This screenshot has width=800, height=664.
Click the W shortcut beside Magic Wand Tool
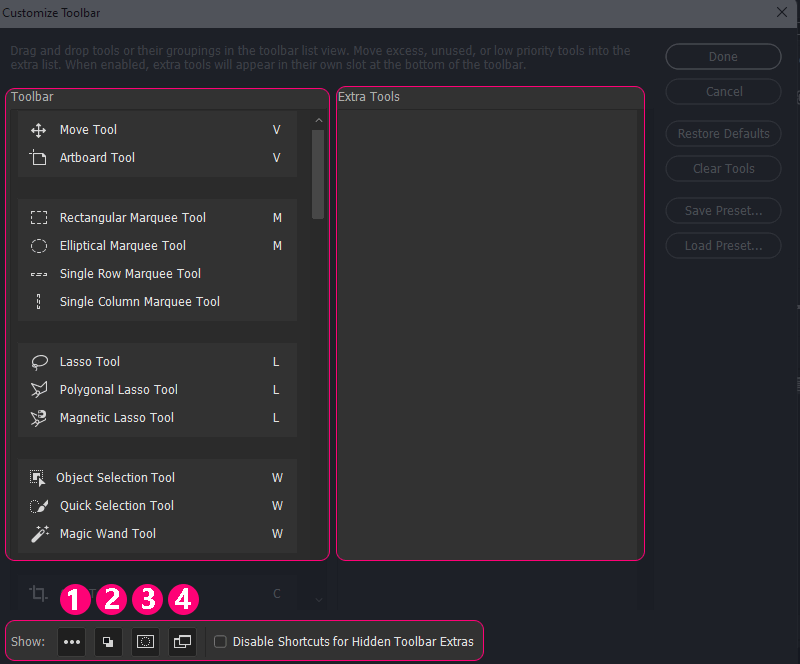(277, 534)
